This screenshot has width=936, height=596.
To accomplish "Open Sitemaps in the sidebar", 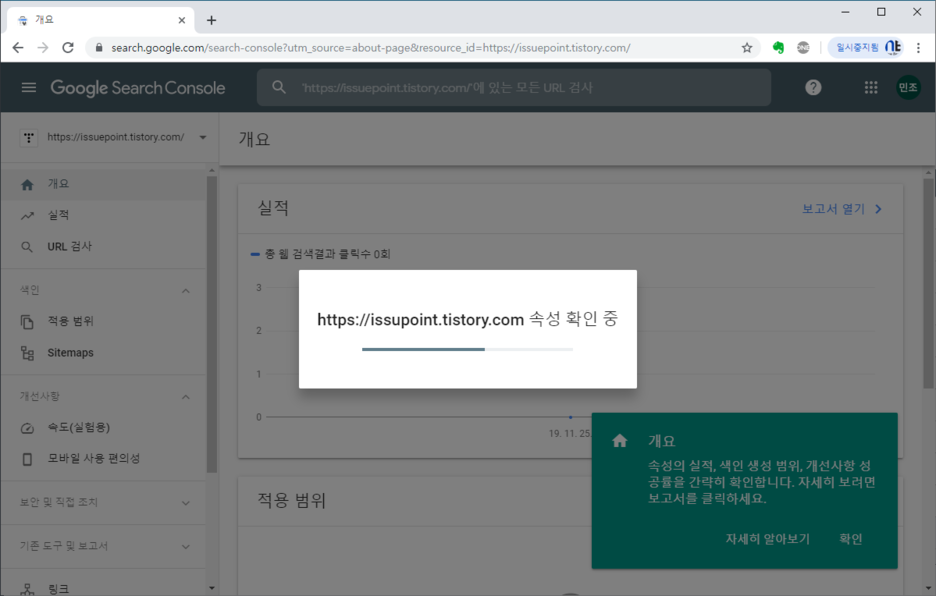I will (104, 353).
